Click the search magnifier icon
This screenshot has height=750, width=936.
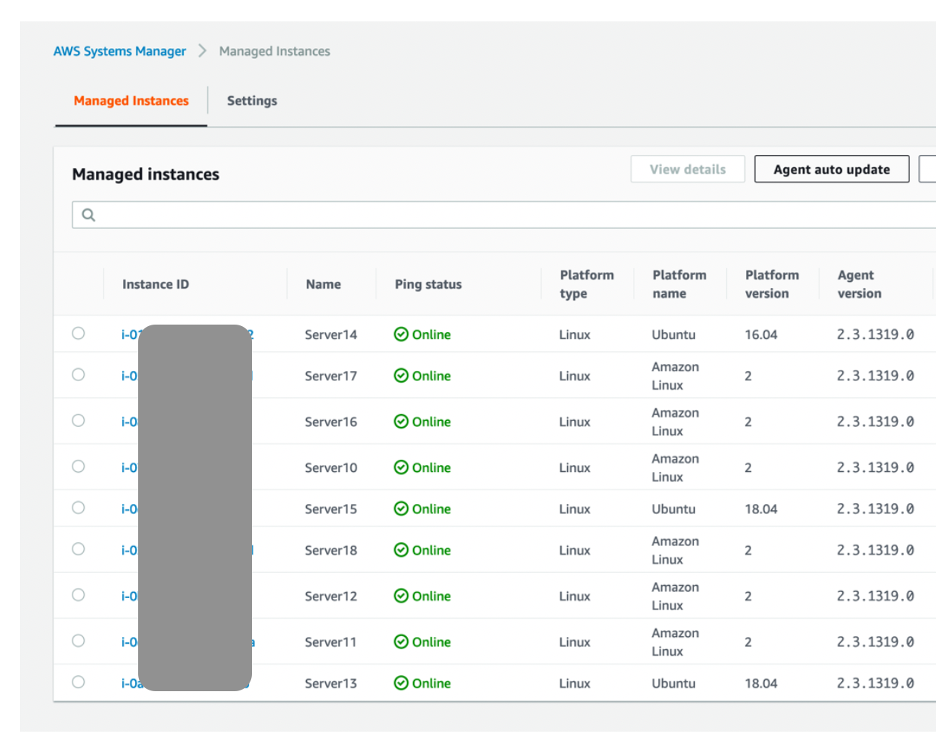pos(88,214)
